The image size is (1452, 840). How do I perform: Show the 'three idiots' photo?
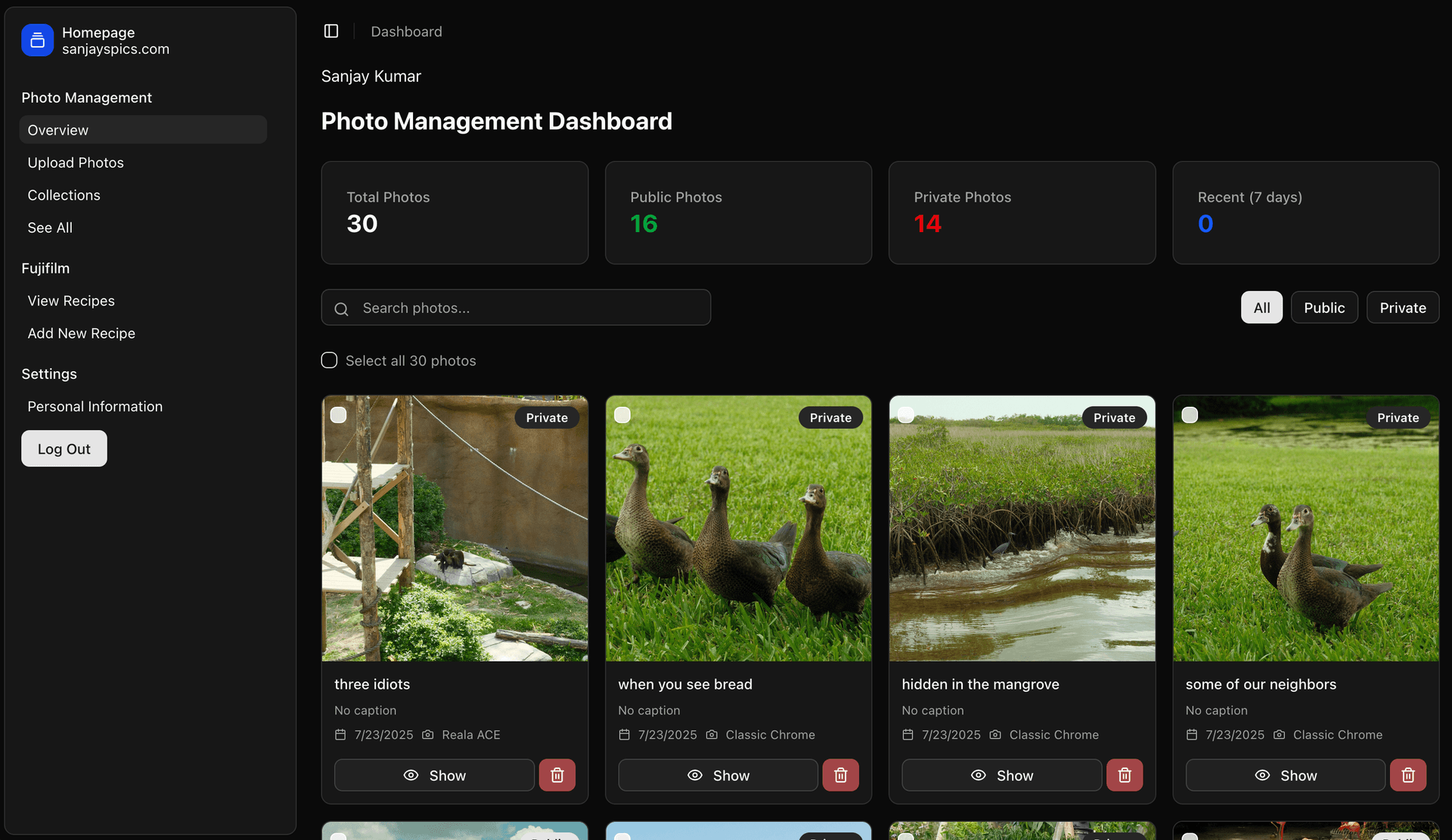click(434, 775)
